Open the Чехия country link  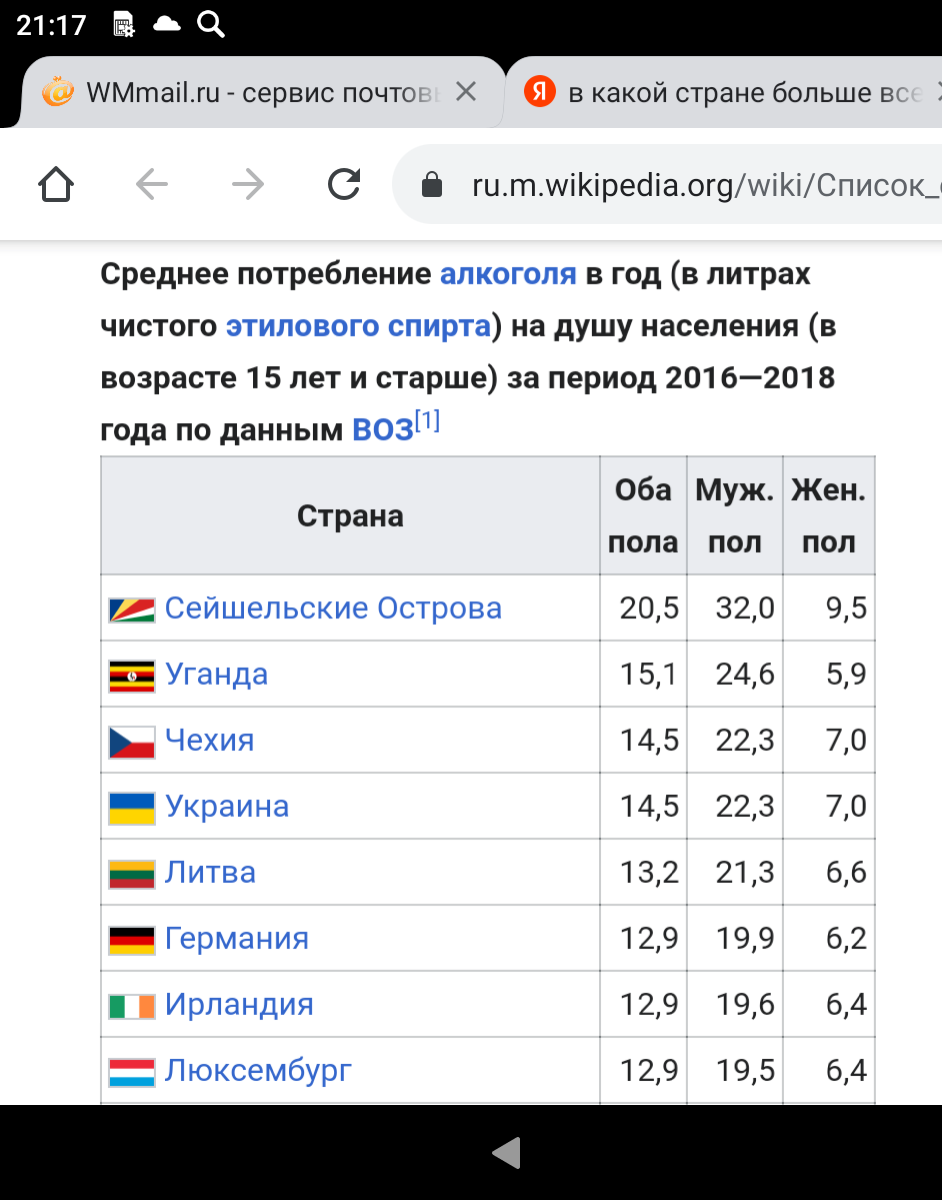pos(209,740)
